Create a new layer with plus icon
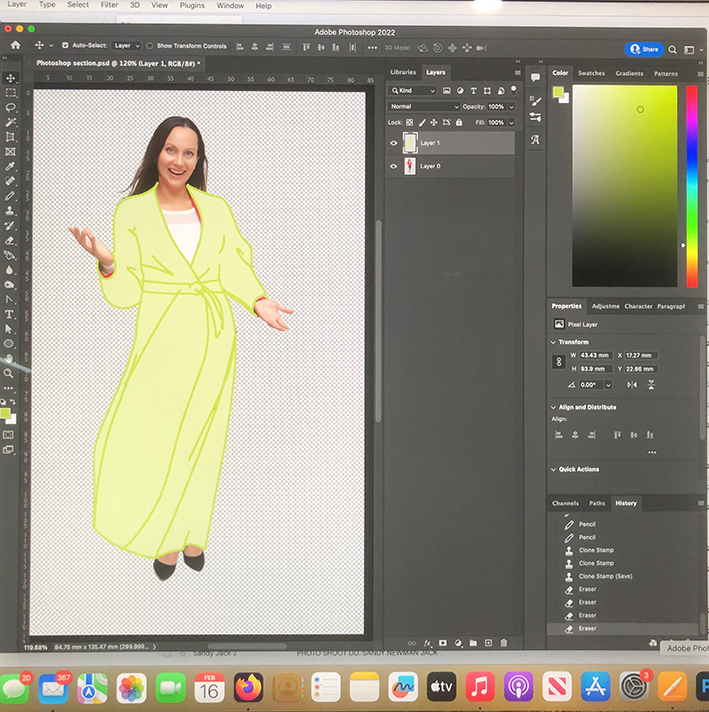The width and height of the screenshot is (709, 712). coord(488,643)
